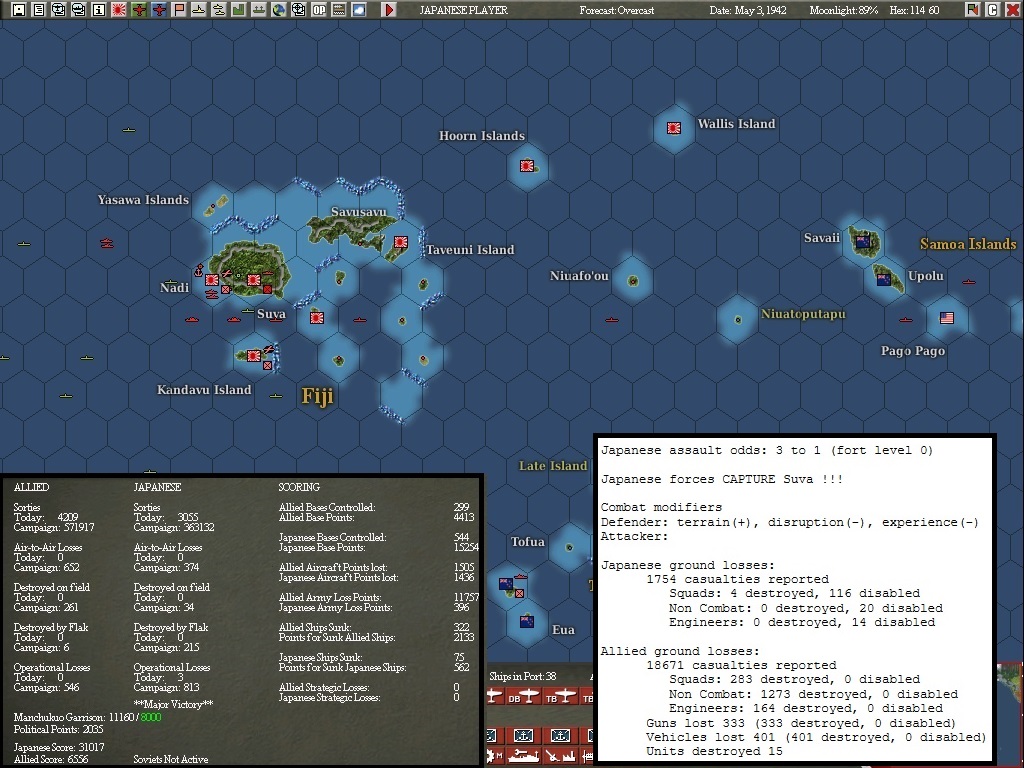Select the DB dive bomber air unit

[x=524, y=697]
